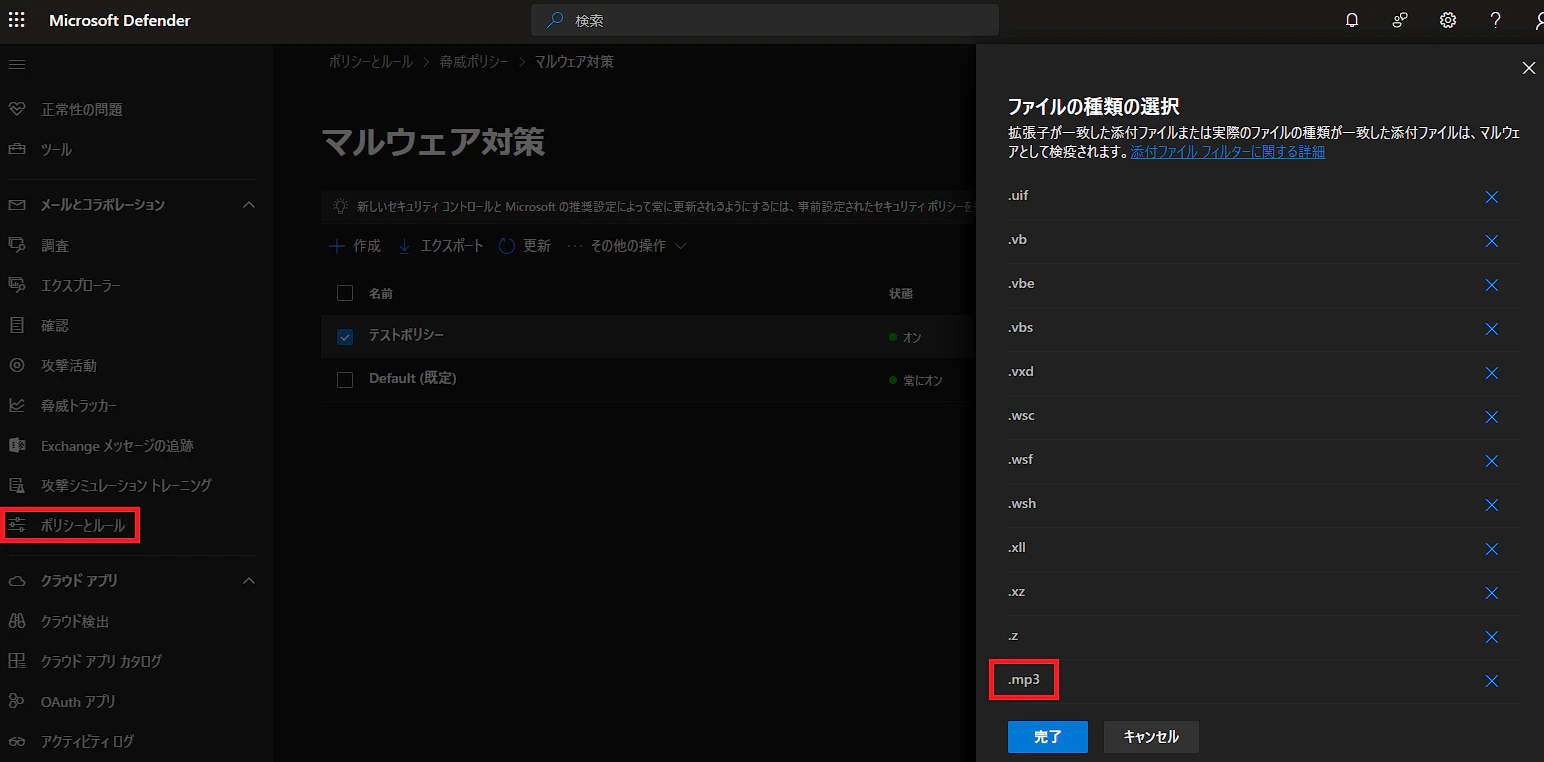Sort by the 状態 column header
Viewport: 1544px width, 762px height.
[x=901, y=294]
